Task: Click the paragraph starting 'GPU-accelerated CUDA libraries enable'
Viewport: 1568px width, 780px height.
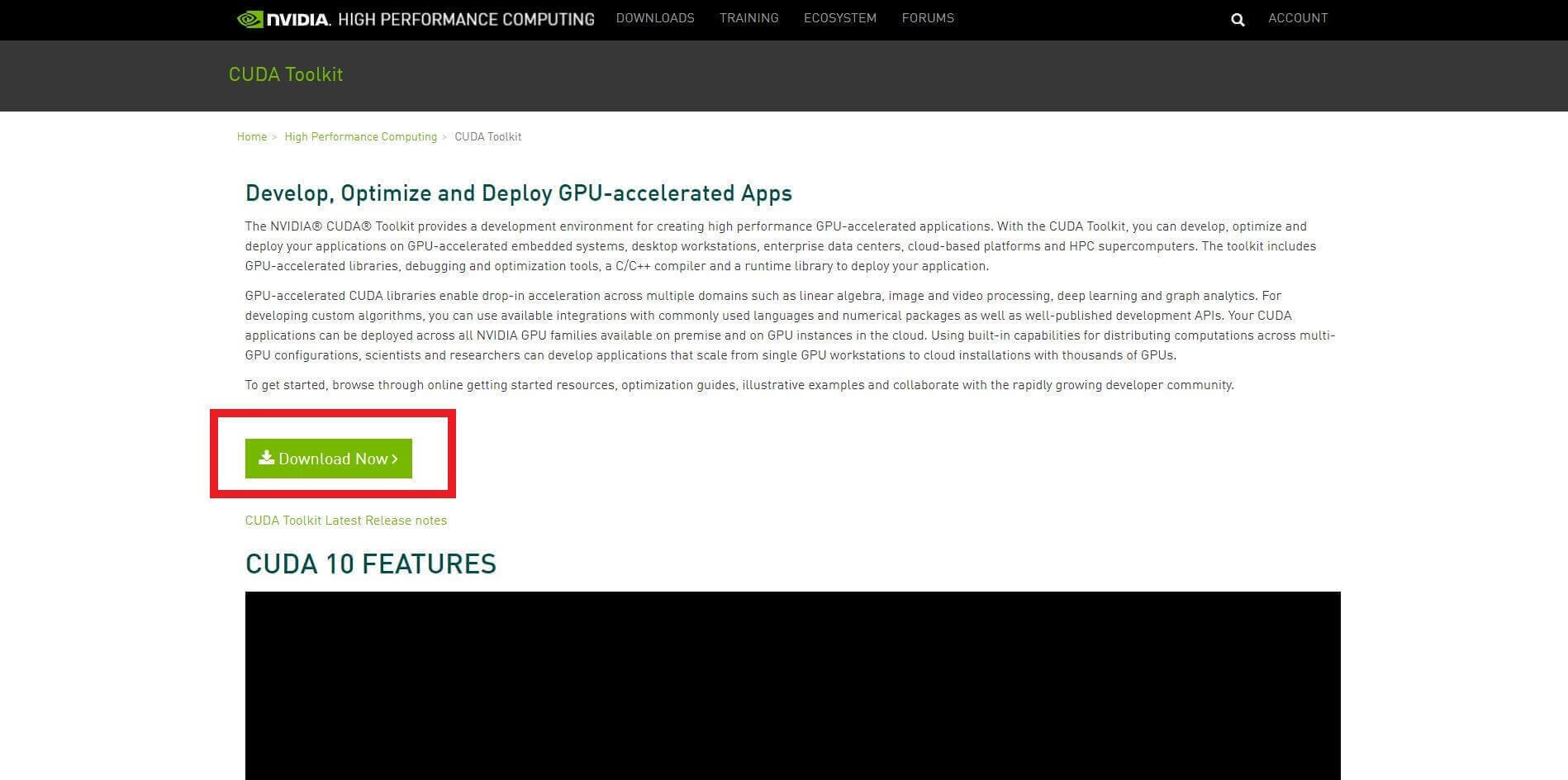Action: point(791,326)
